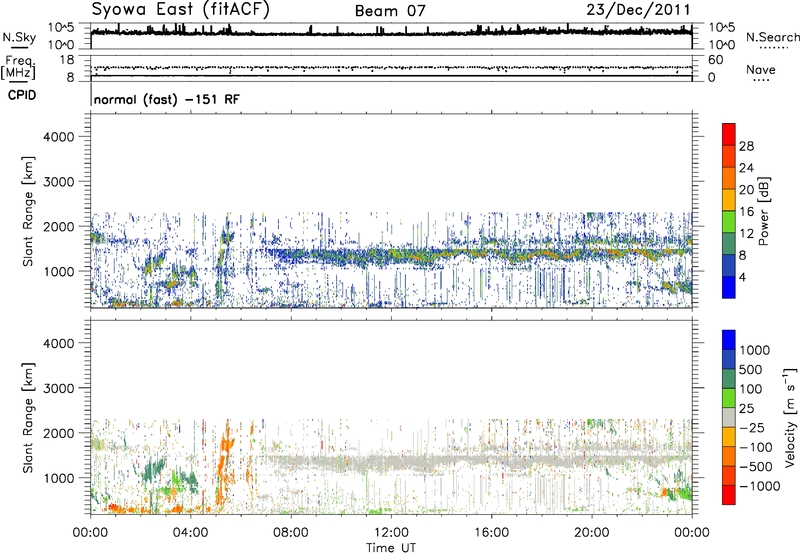Click the date '23/Dec/2011'
This screenshot has height=554, width=800.
click(x=638, y=10)
